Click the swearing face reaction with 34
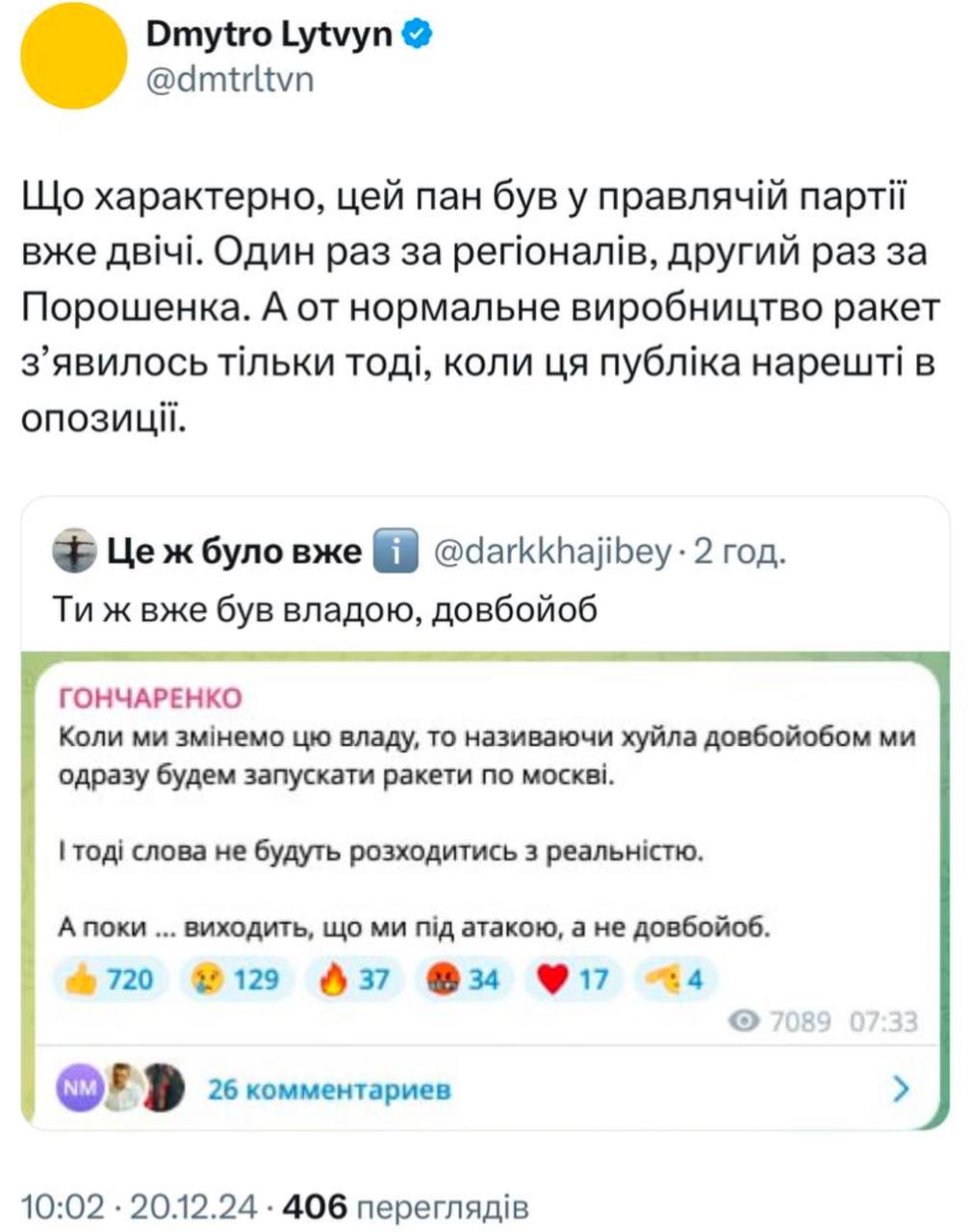This screenshot has height=1232, width=971. pos(464,979)
